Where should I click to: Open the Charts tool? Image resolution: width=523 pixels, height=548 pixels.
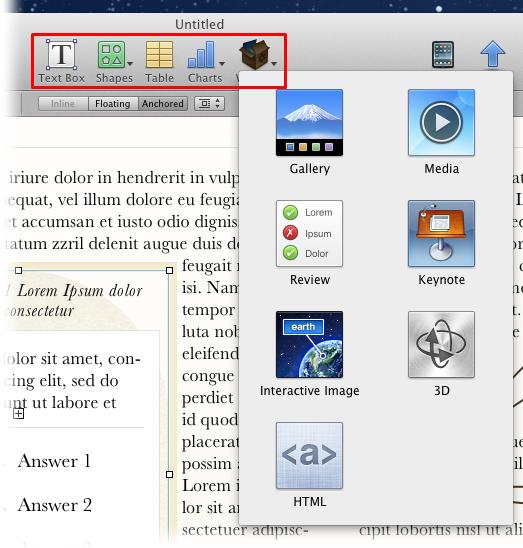coord(201,55)
